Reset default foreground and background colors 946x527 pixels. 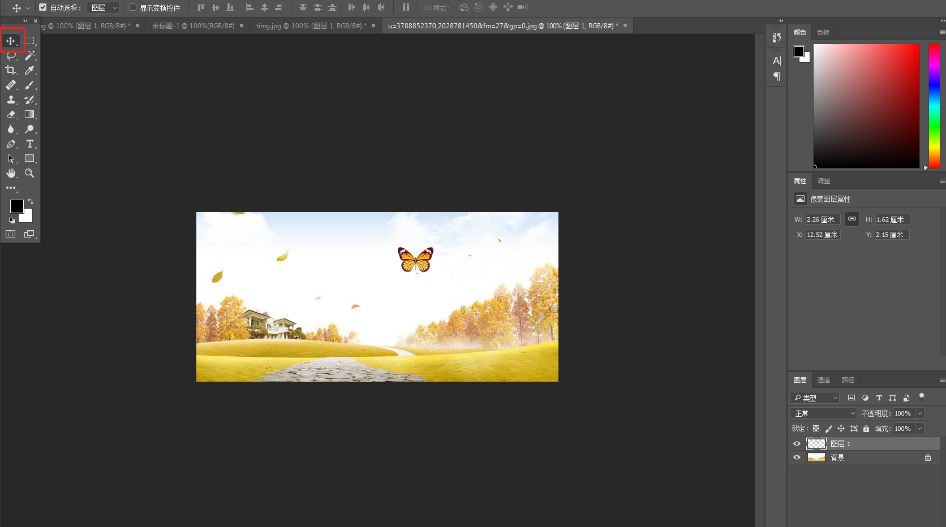click(11, 220)
